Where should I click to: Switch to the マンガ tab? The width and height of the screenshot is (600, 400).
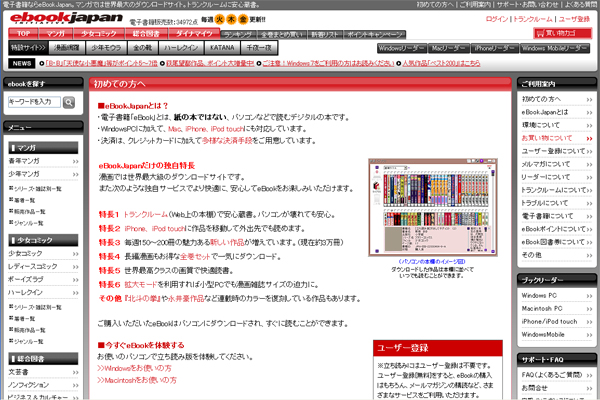click(56, 34)
